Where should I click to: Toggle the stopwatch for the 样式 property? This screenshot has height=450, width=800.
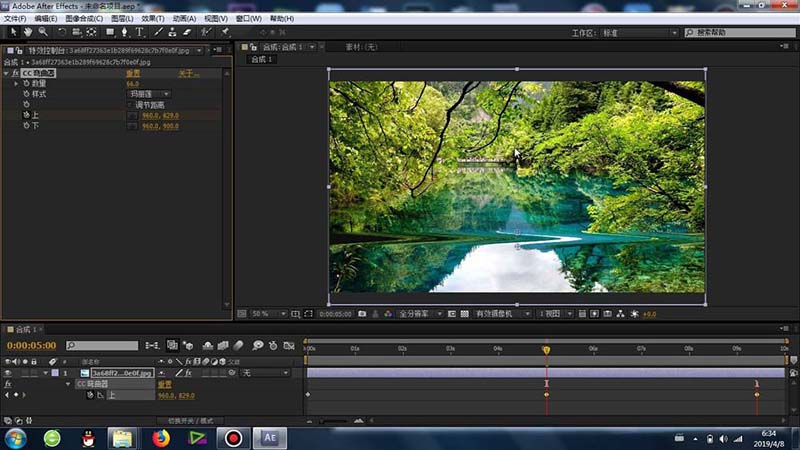[x=26, y=94]
